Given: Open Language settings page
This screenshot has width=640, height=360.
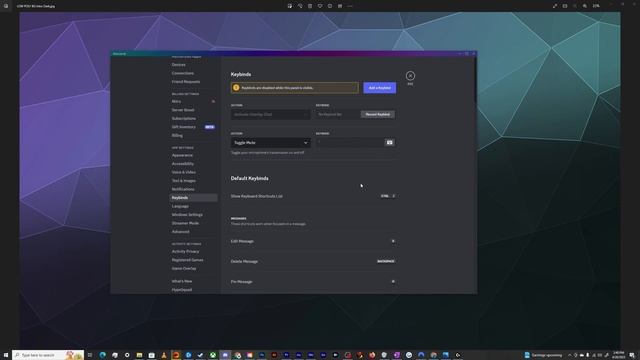Looking at the screenshot, I should 180,206.
